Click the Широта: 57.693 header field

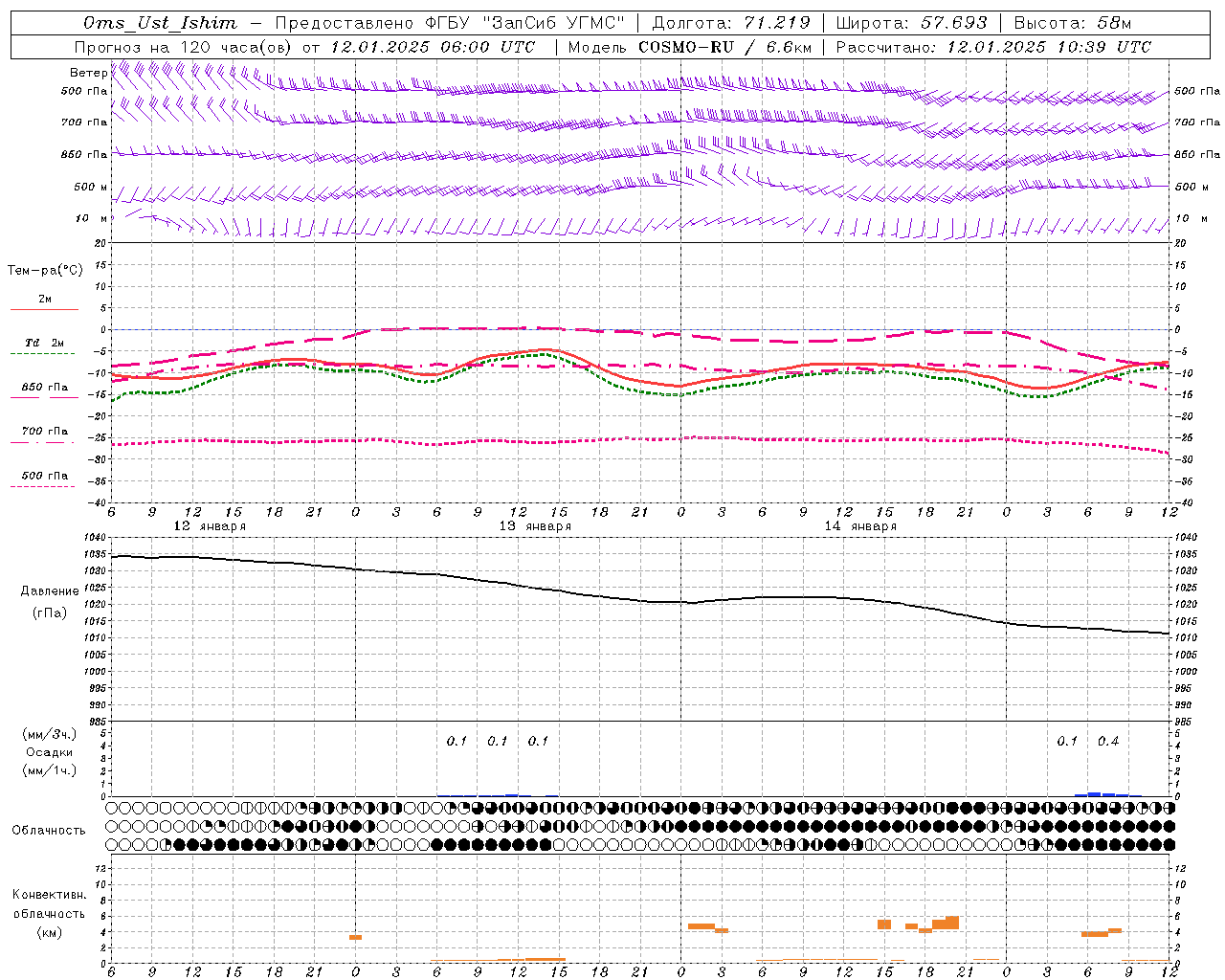[911, 23]
